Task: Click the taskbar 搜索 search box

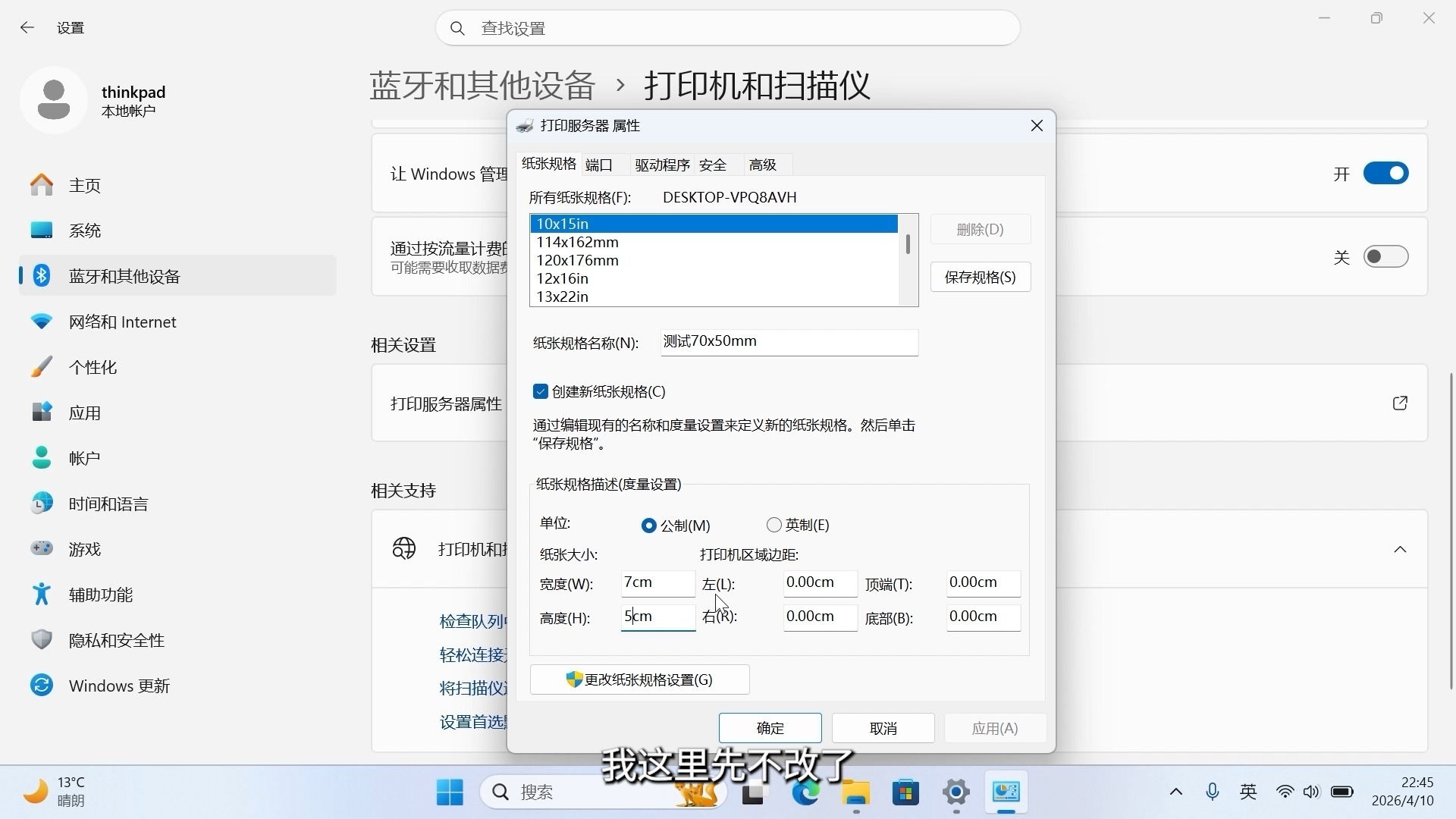Action: [603, 792]
